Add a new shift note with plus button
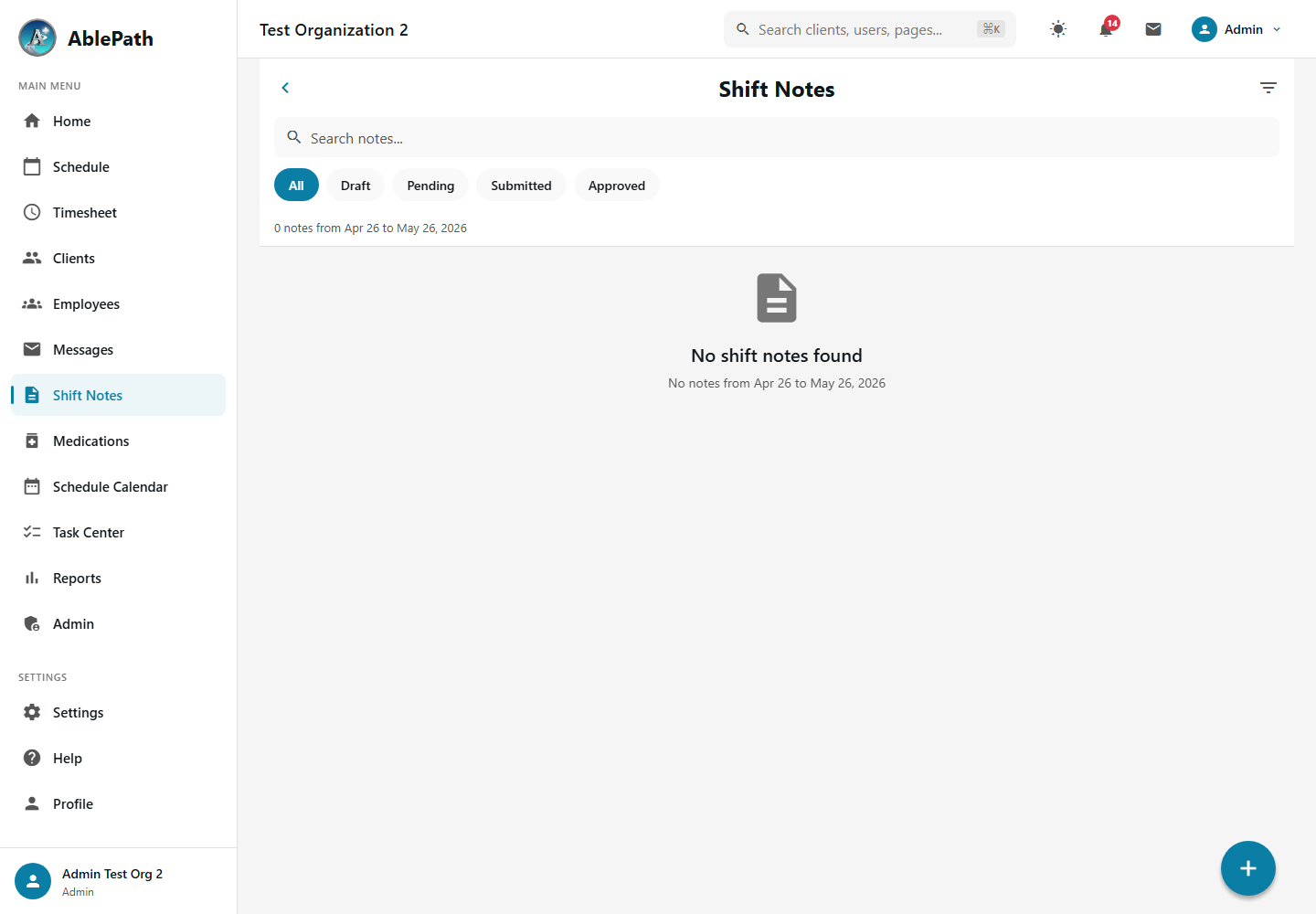The height and width of the screenshot is (914, 1316). [1248, 868]
